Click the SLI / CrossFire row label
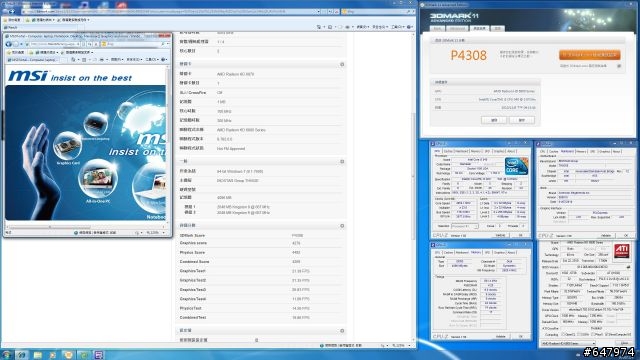Image resolution: width=640 pixels, height=360 pixels. tap(192, 93)
